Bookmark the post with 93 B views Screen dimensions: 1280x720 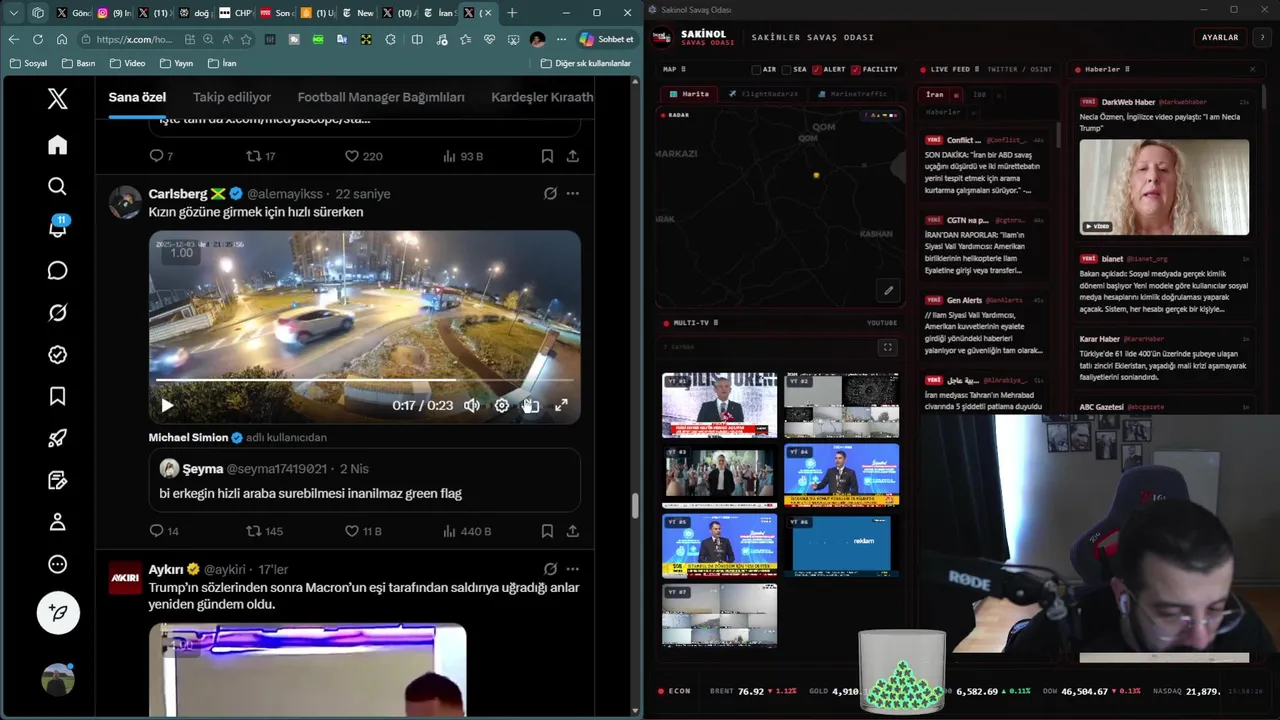pos(547,156)
